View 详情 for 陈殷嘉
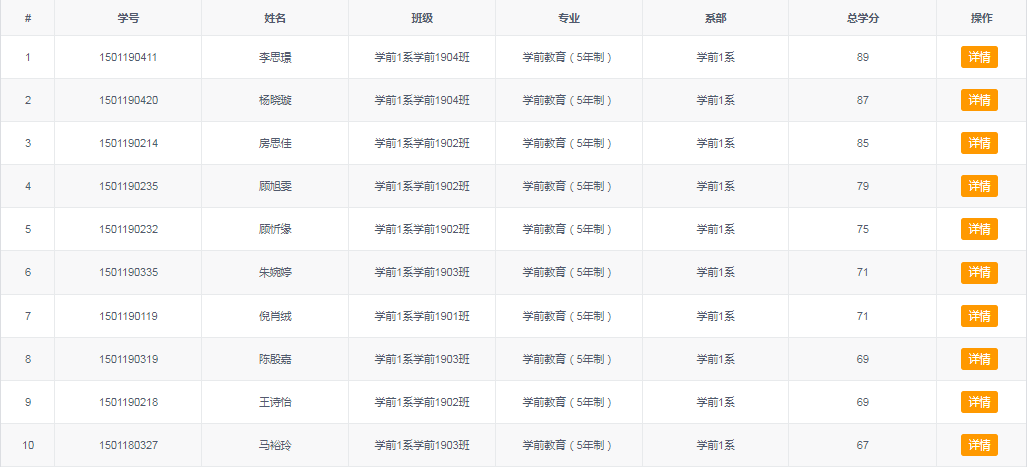Screen dimensions: 1027x468 coord(979,359)
